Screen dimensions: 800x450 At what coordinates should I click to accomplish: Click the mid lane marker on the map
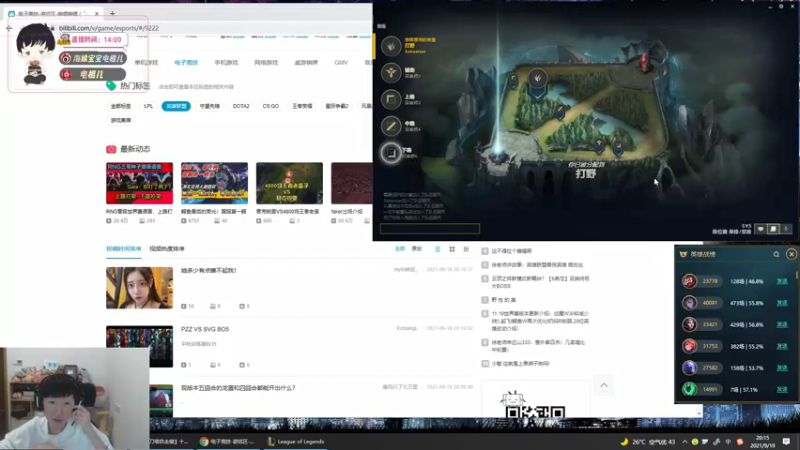560,111
